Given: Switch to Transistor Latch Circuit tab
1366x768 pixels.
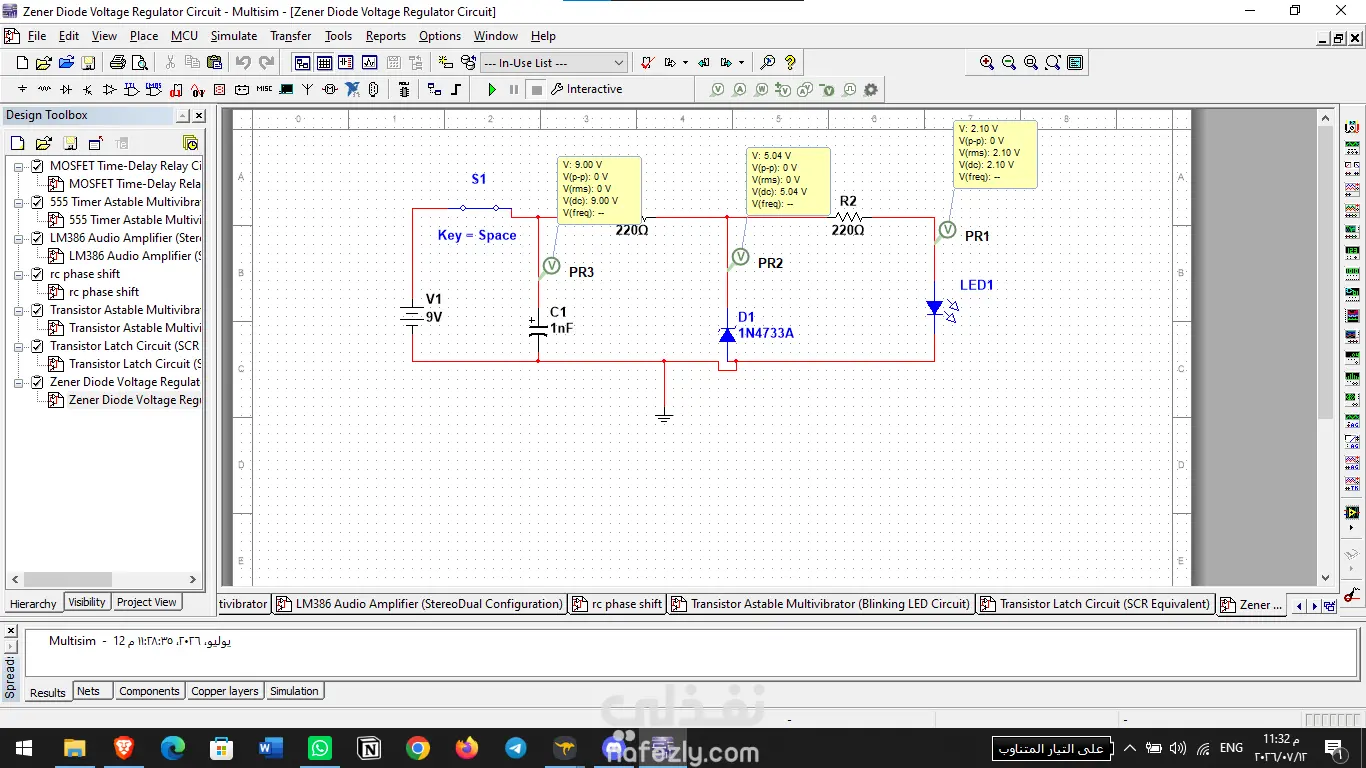Looking at the screenshot, I should [1094, 604].
